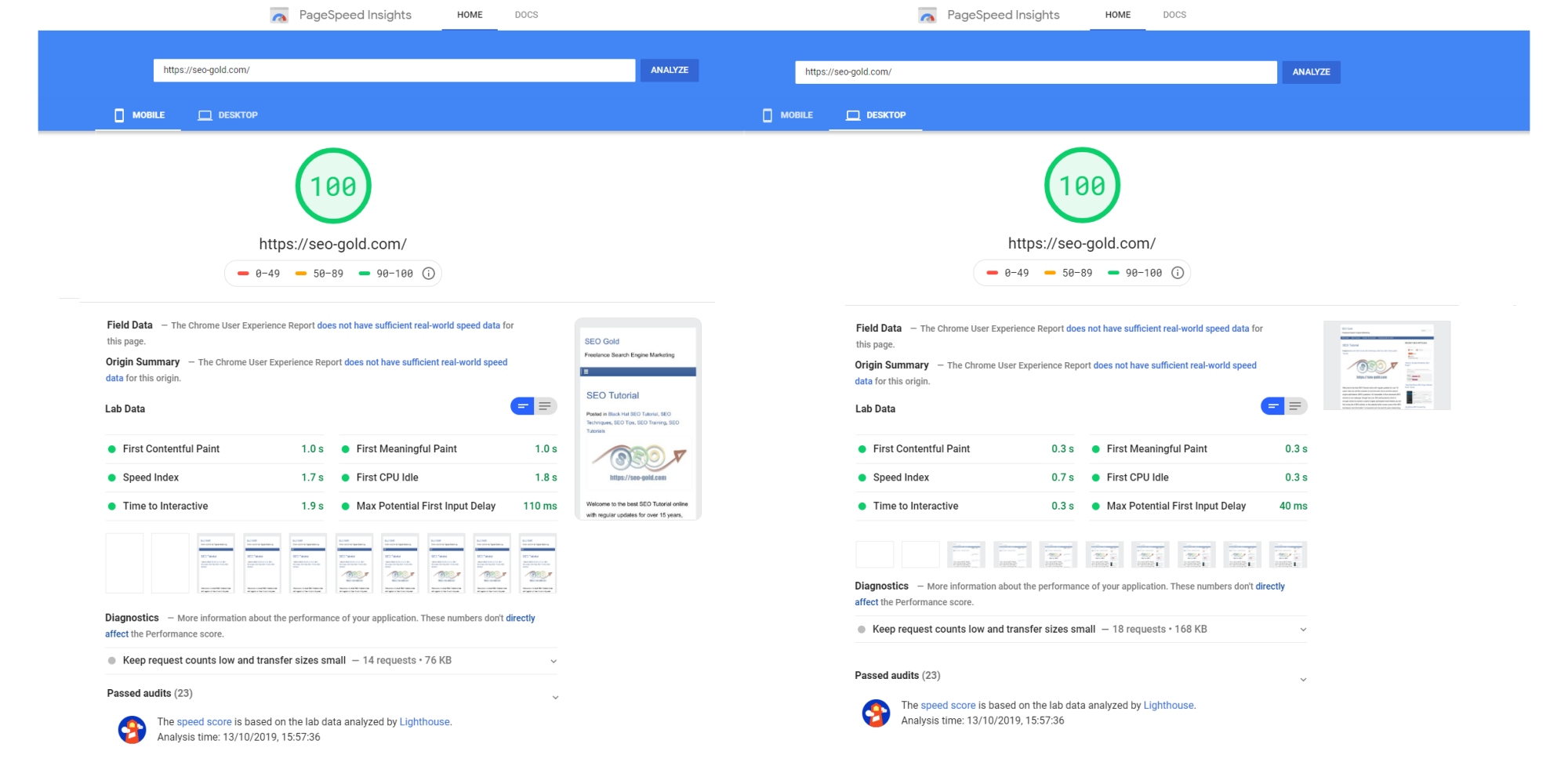Switch mobile Lab Data to bar view
Image resolution: width=1568 pixels, height=784 pixels.
pos(522,406)
